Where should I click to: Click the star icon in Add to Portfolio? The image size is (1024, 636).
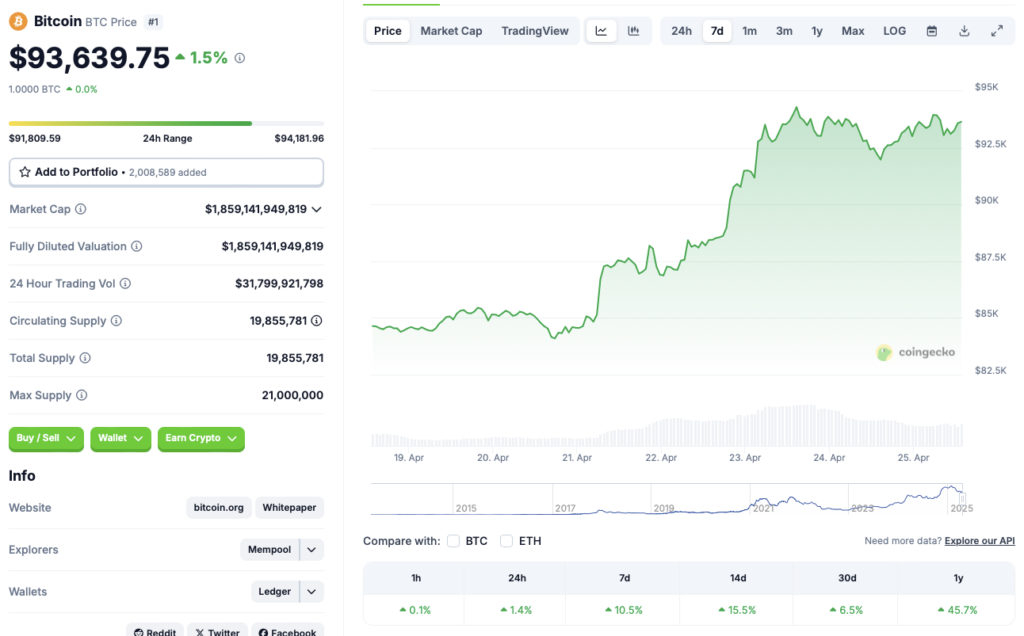pos(25,172)
